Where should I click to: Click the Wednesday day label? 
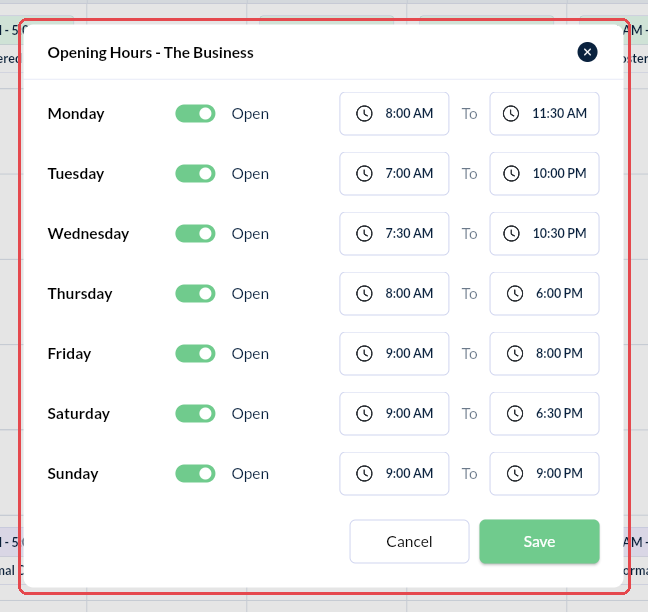pos(88,234)
